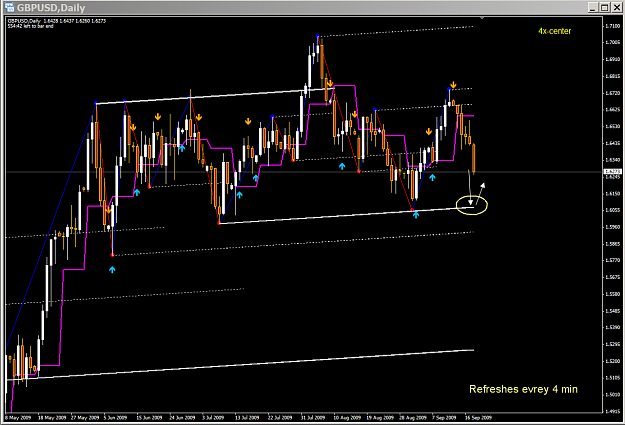Image resolution: width=625 pixels, height=425 pixels.
Task: Maximize the GBPUSD,Daily chart window
Action: 605,8
